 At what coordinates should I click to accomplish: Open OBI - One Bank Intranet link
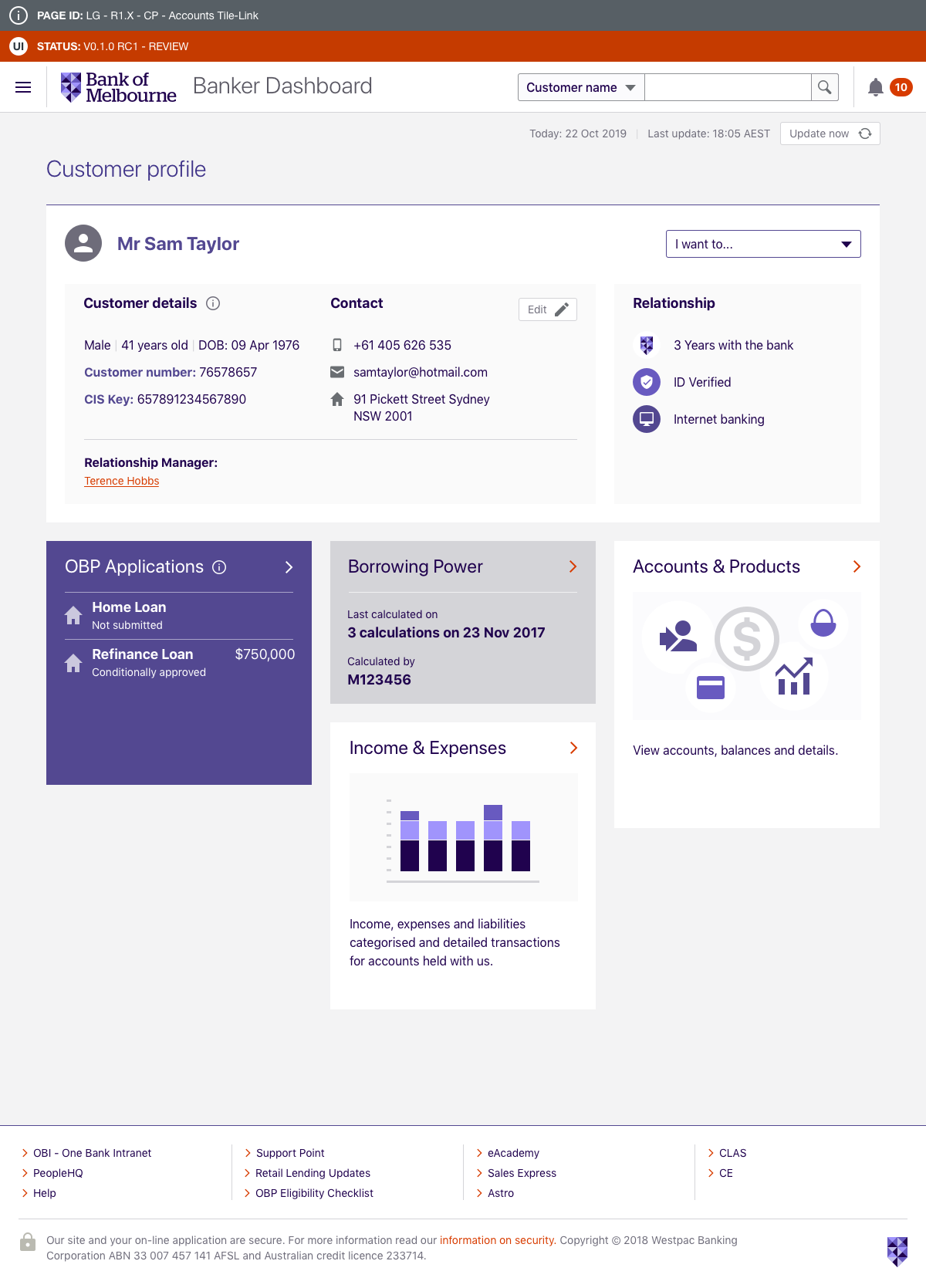pos(93,1153)
